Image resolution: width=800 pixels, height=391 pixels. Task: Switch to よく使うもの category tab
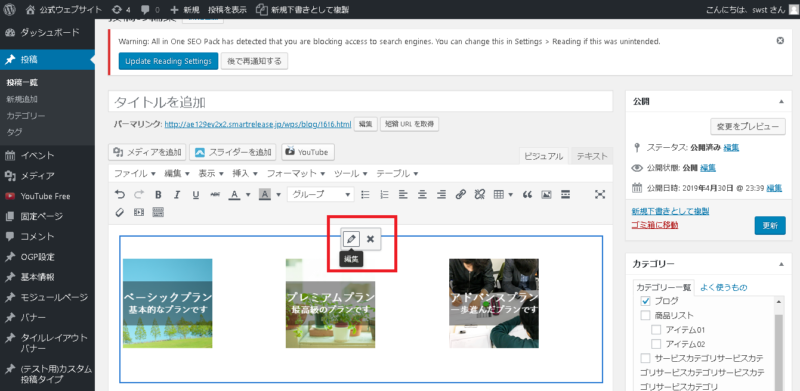(723, 287)
